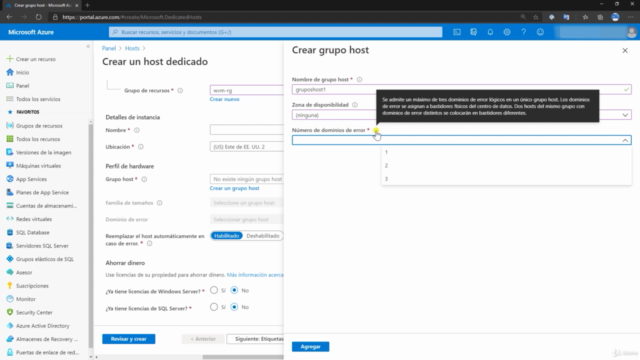Open Cloud Shell from the Azure top bar

[x=457, y=32]
